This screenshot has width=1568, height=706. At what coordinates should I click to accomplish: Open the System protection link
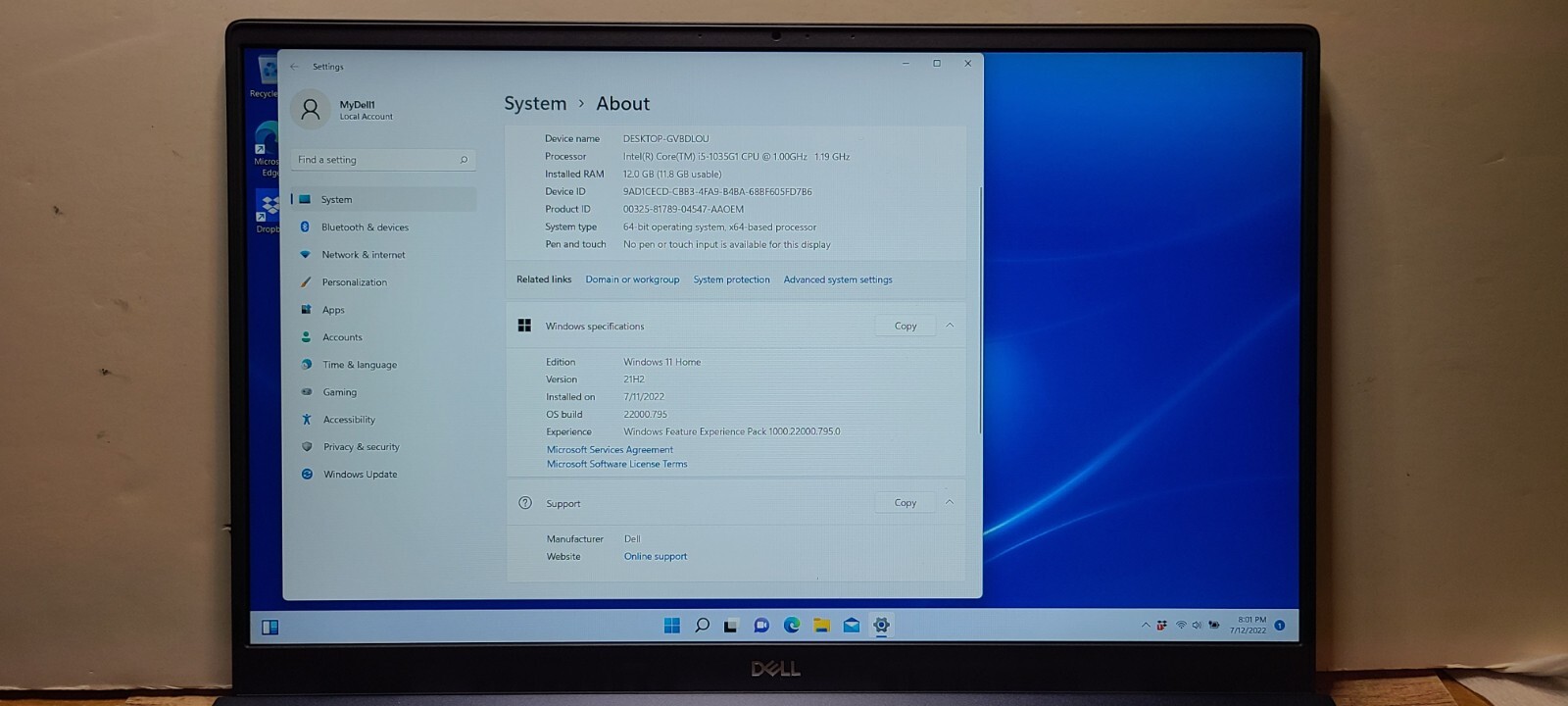pos(732,279)
